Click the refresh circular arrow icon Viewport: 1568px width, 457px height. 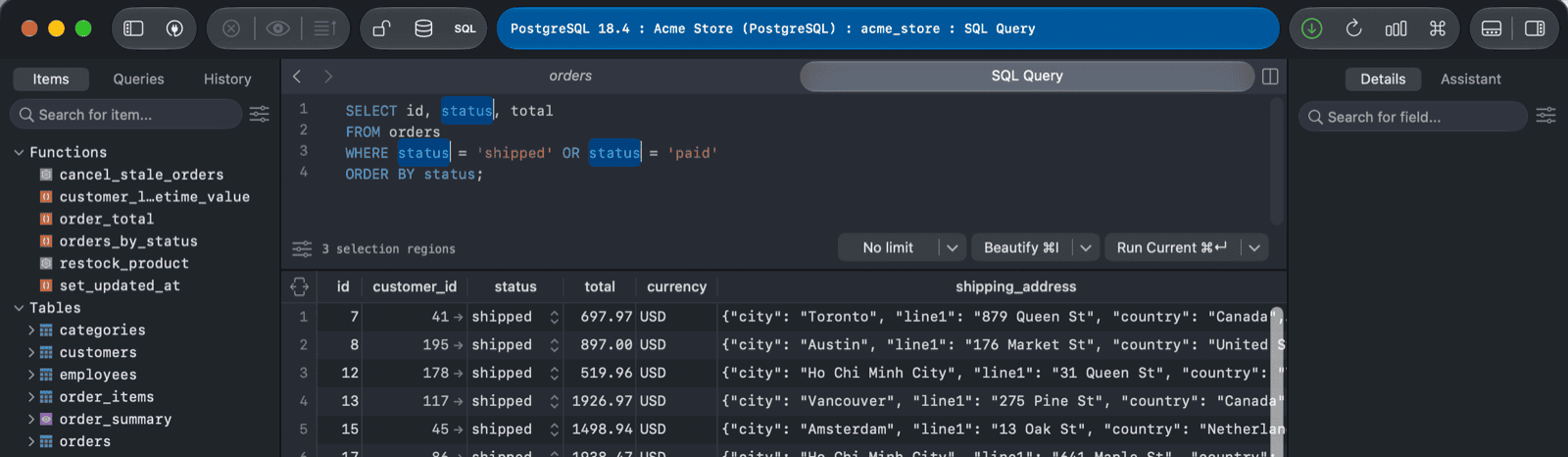click(x=1353, y=28)
